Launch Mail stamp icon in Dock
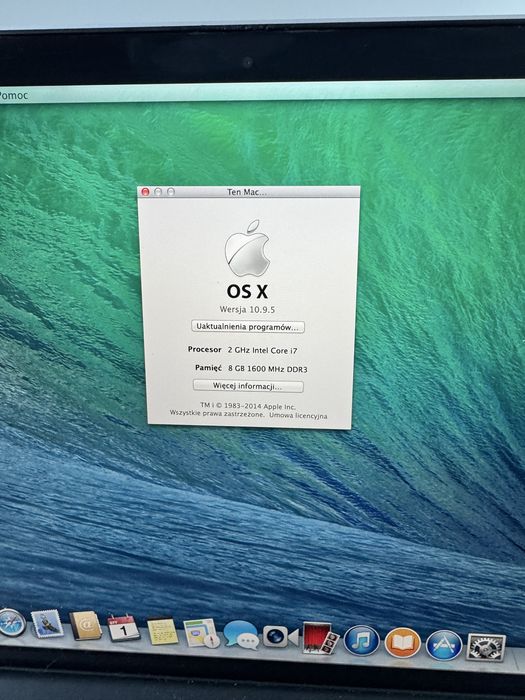The image size is (525, 700). tap(47, 624)
